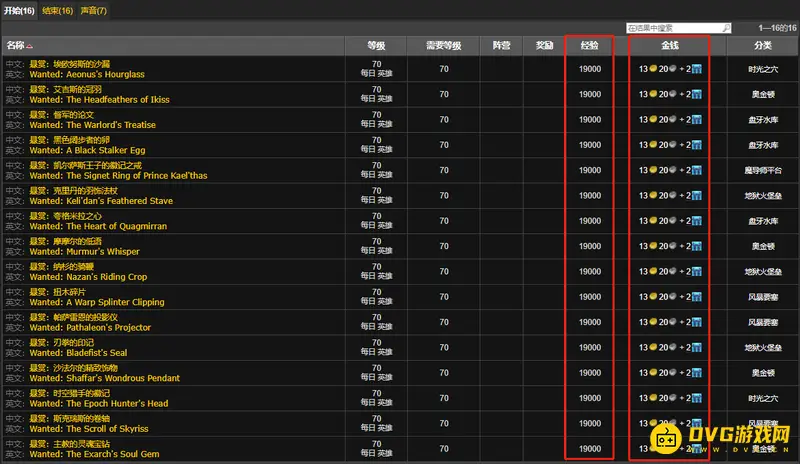Viewport: 800px width, 464px height.
Task: Sort table by the 奖励 column header
Action: coord(544,46)
